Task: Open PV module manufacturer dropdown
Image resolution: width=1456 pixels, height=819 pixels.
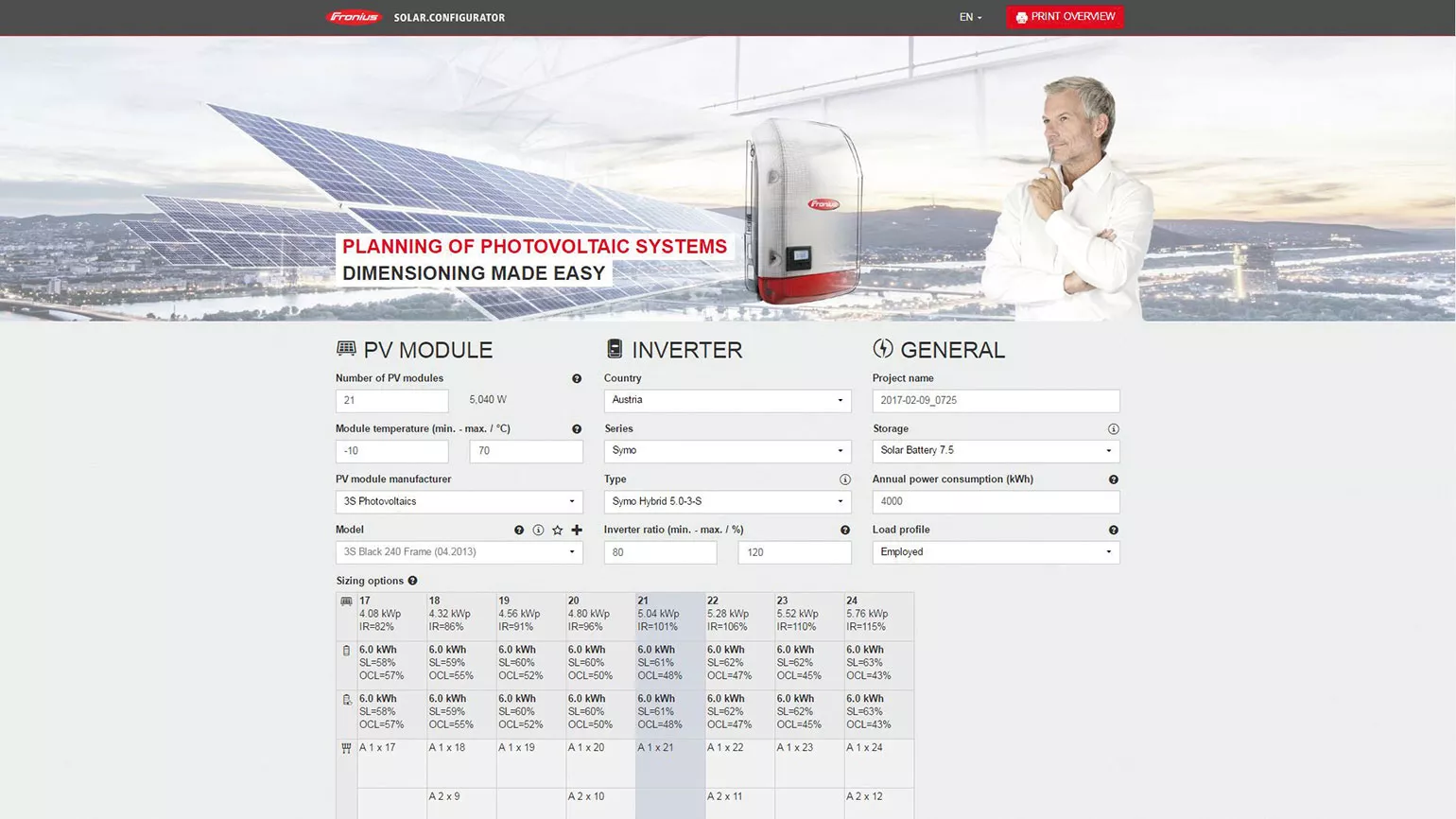Action: [x=459, y=501]
